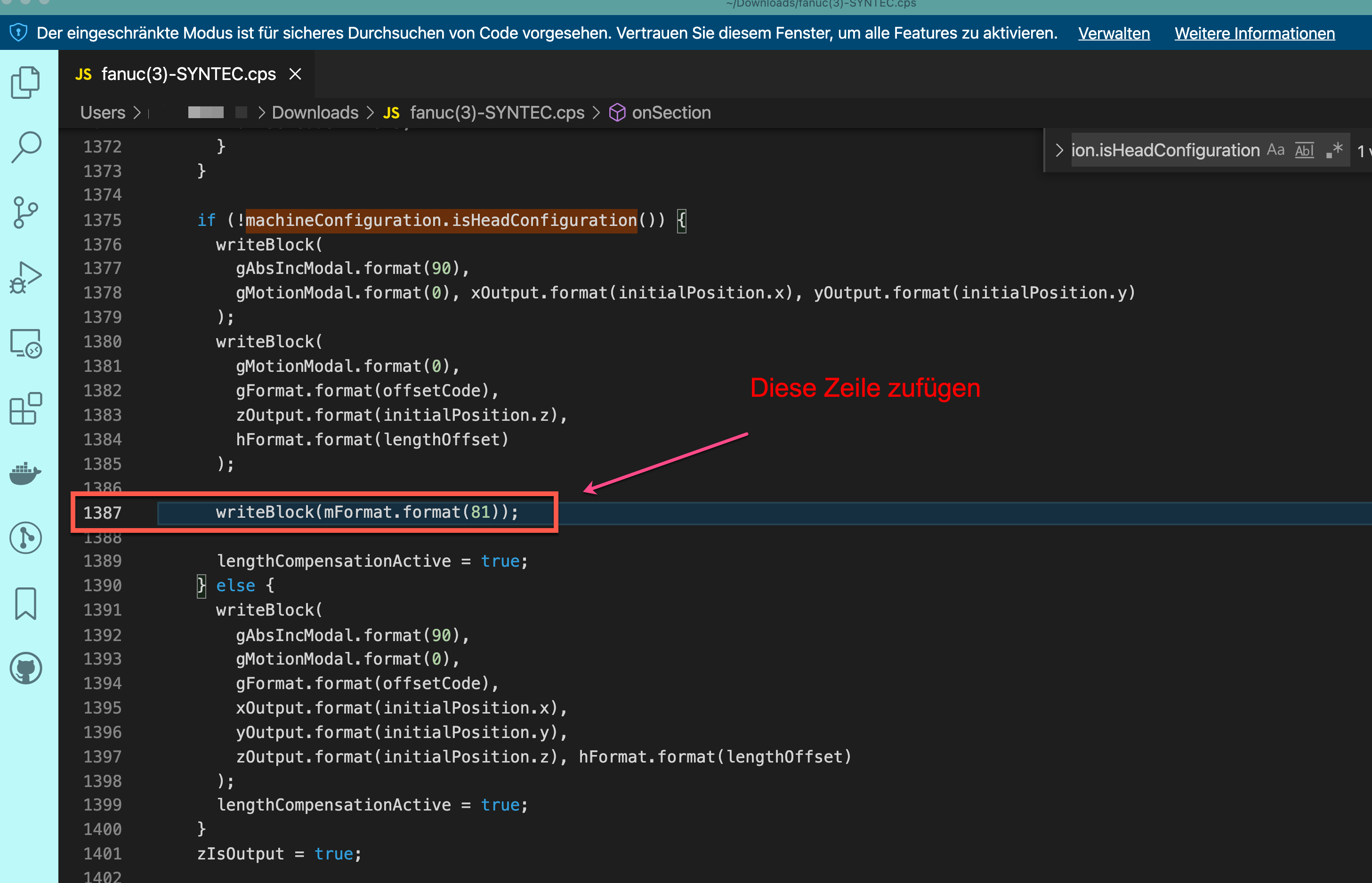Open the Search view icon

(x=26, y=147)
